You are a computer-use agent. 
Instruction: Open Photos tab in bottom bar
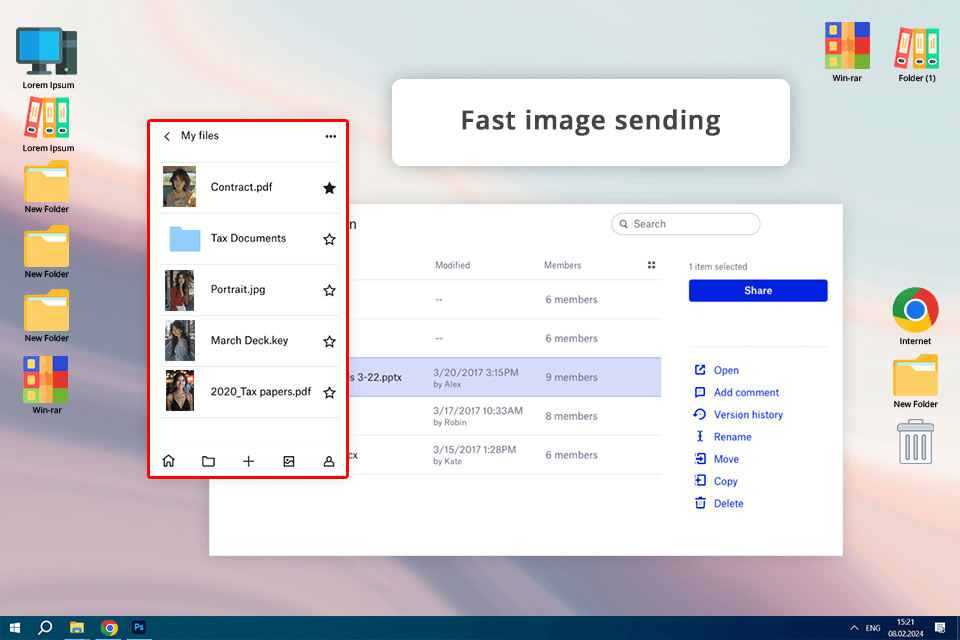[x=289, y=461]
